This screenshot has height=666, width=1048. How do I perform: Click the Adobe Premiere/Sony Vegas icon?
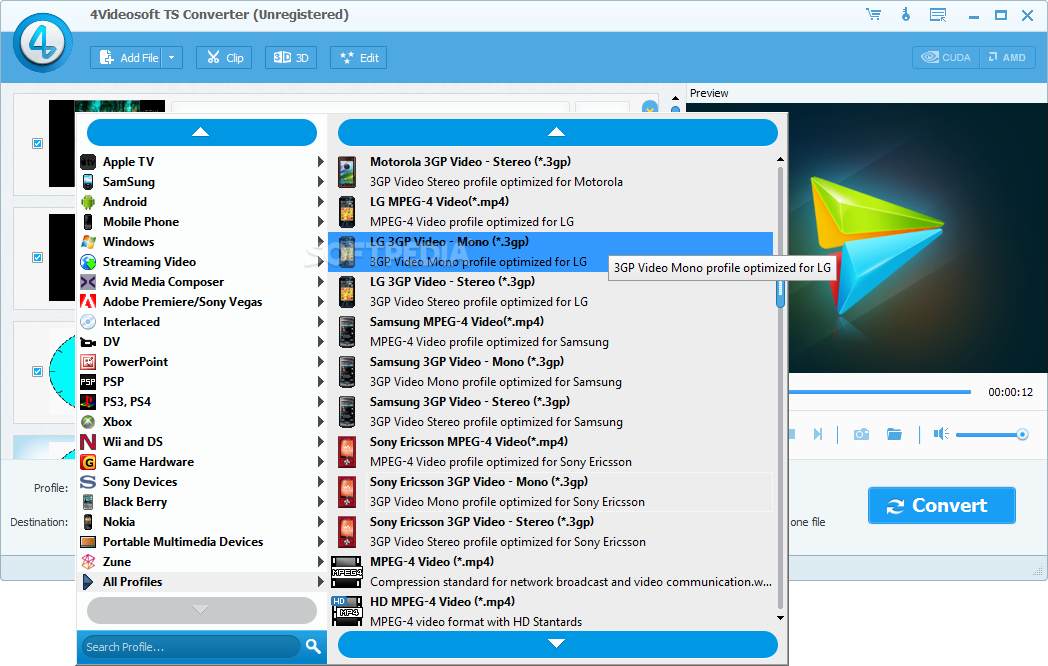pyautogui.click(x=88, y=302)
